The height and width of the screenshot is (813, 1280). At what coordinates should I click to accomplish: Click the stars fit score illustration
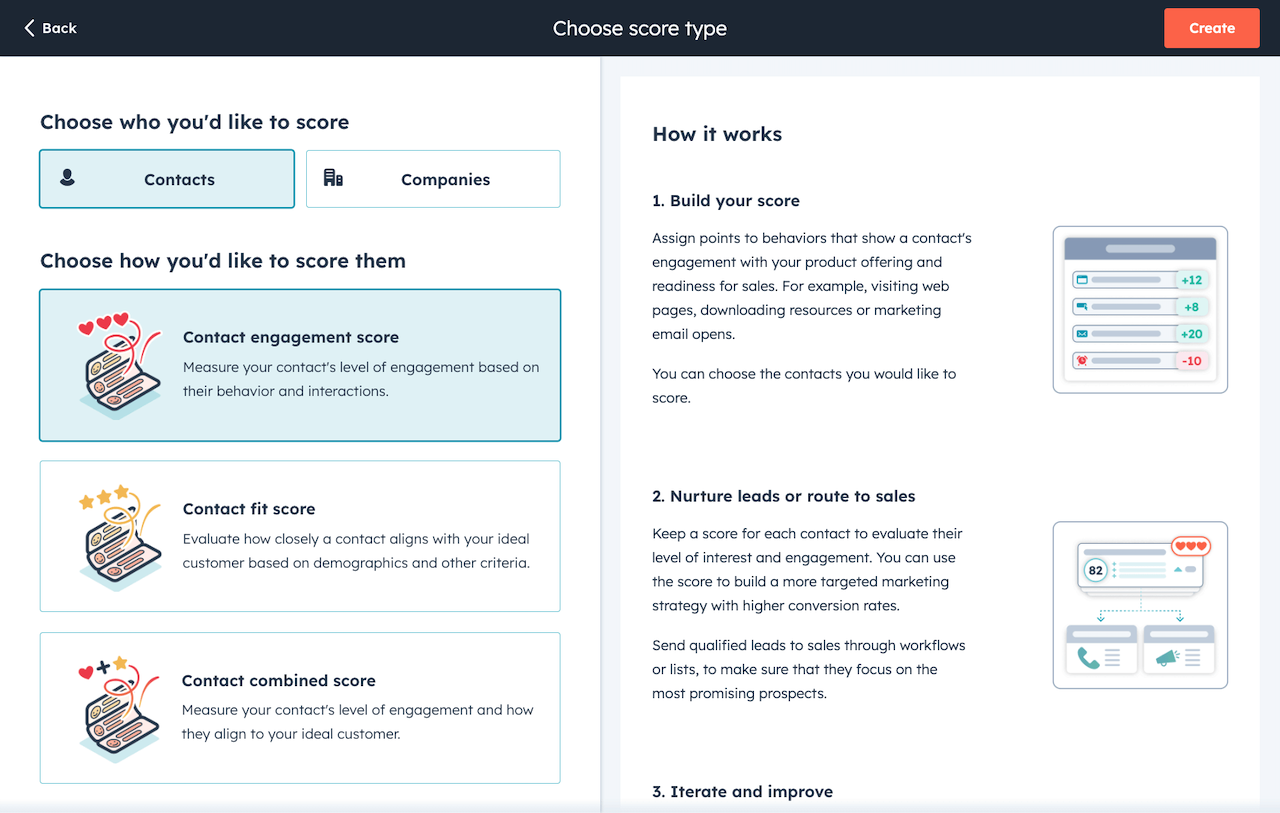click(119, 536)
